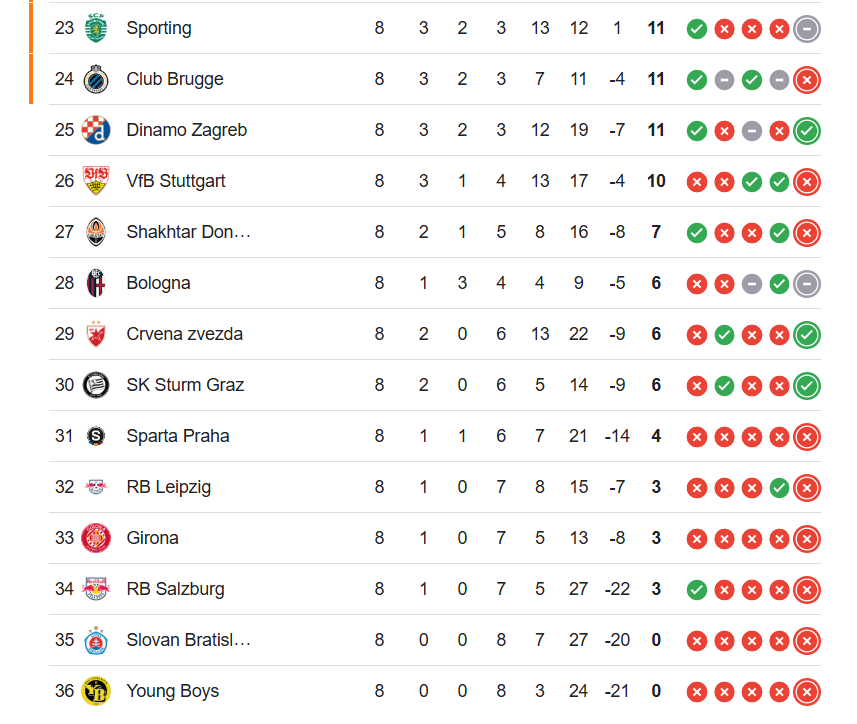The image size is (857, 724).
Task: Click the Girona crest icon
Action: coord(96,538)
